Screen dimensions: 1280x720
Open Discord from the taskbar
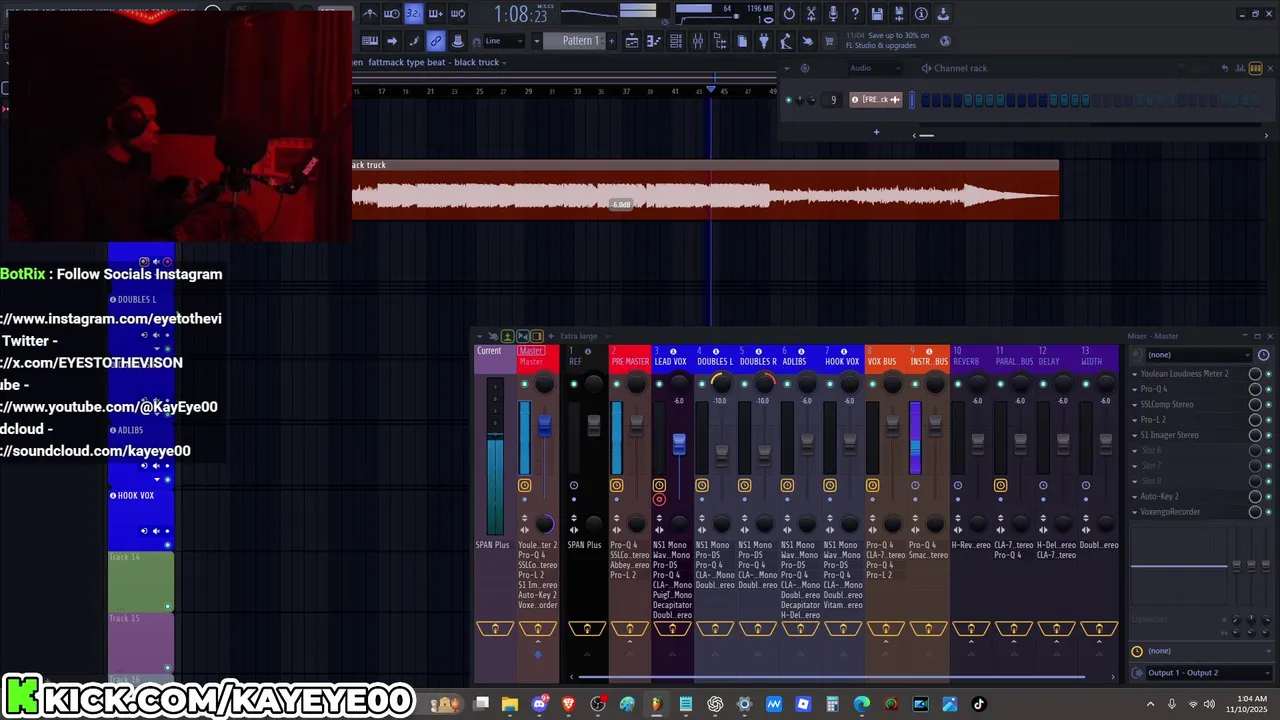point(540,704)
